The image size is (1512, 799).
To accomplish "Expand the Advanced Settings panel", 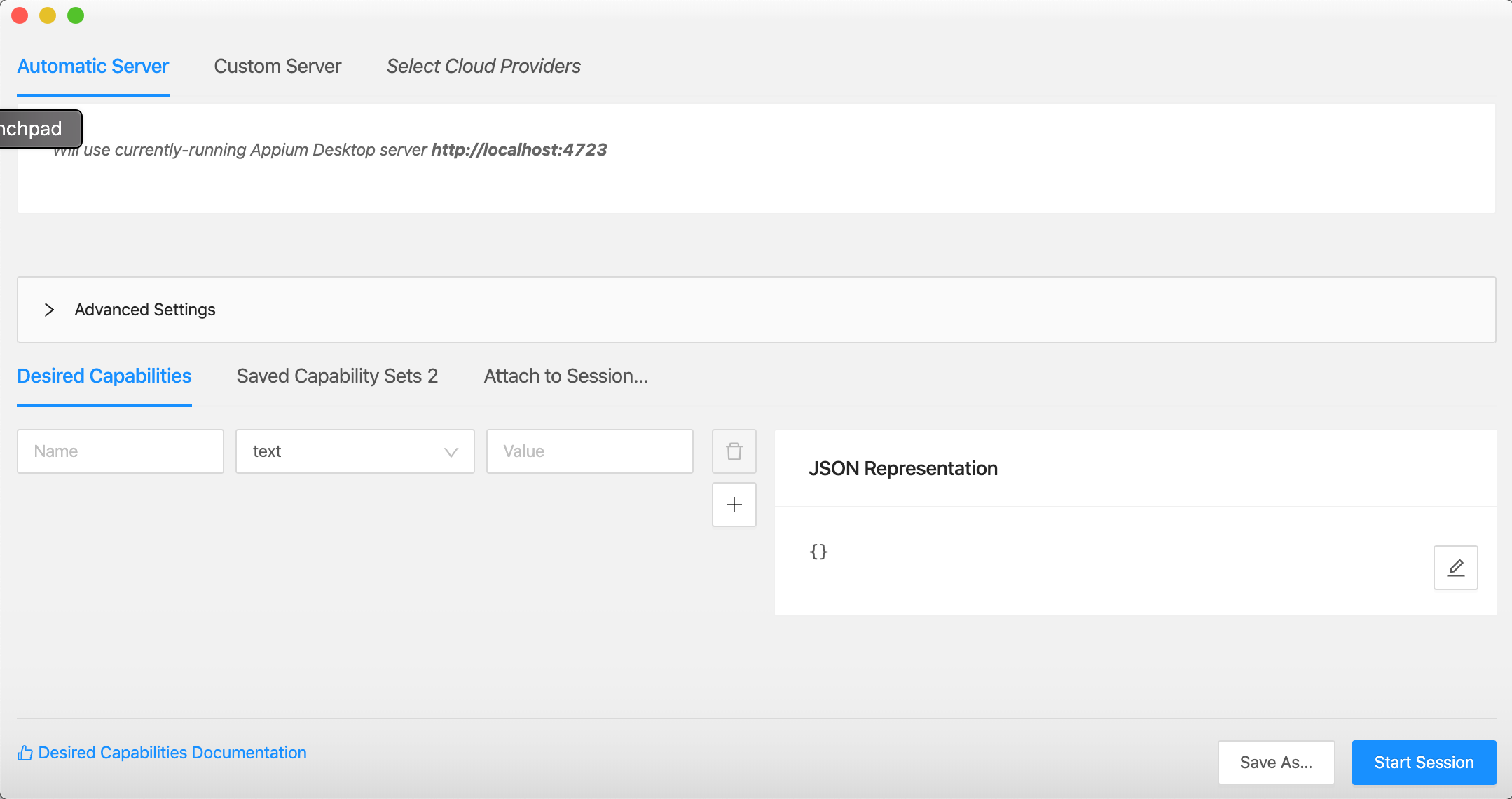I will pyautogui.click(x=145, y=310).
